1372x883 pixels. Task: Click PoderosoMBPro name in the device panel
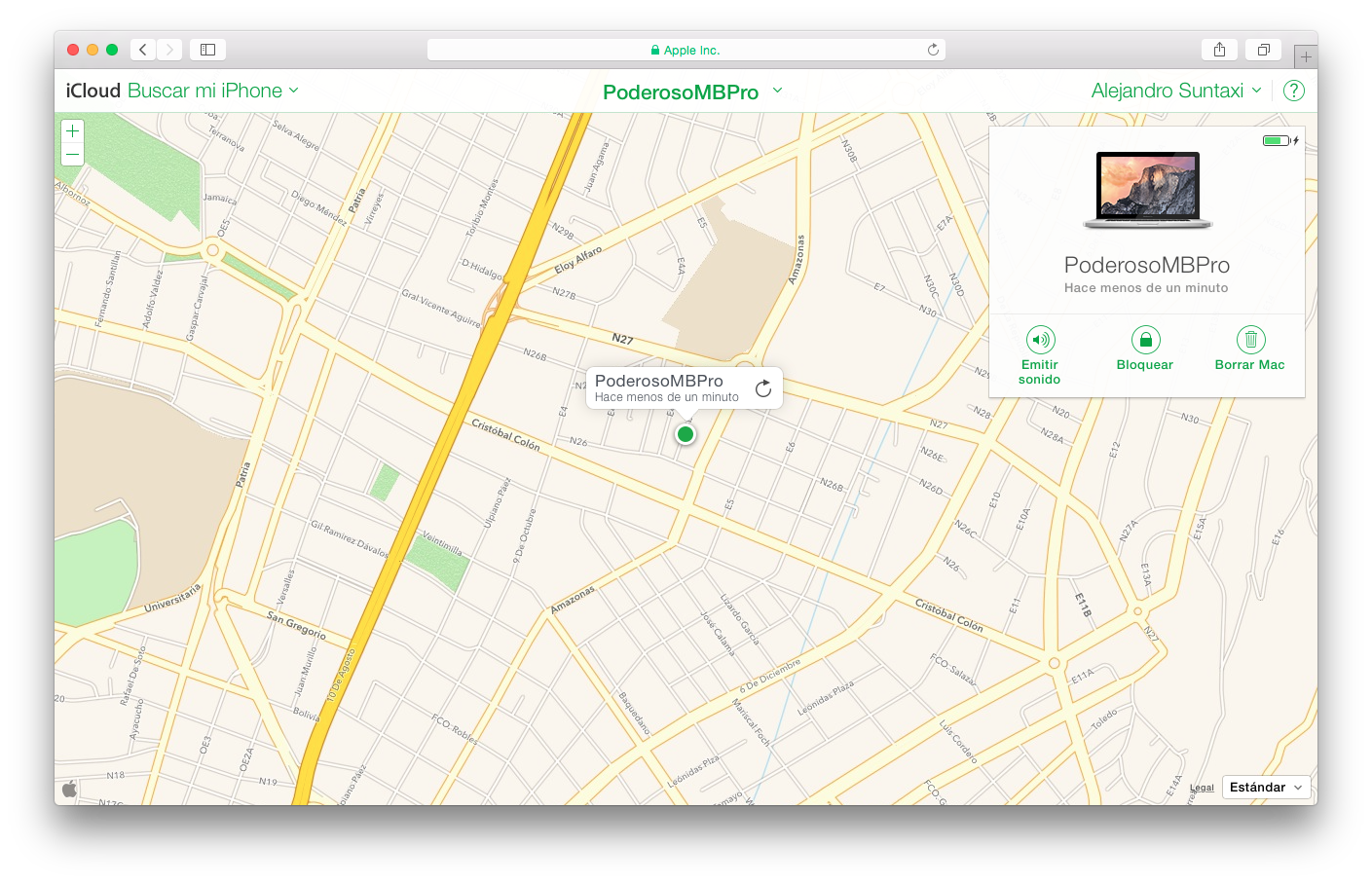point(1147,265)
